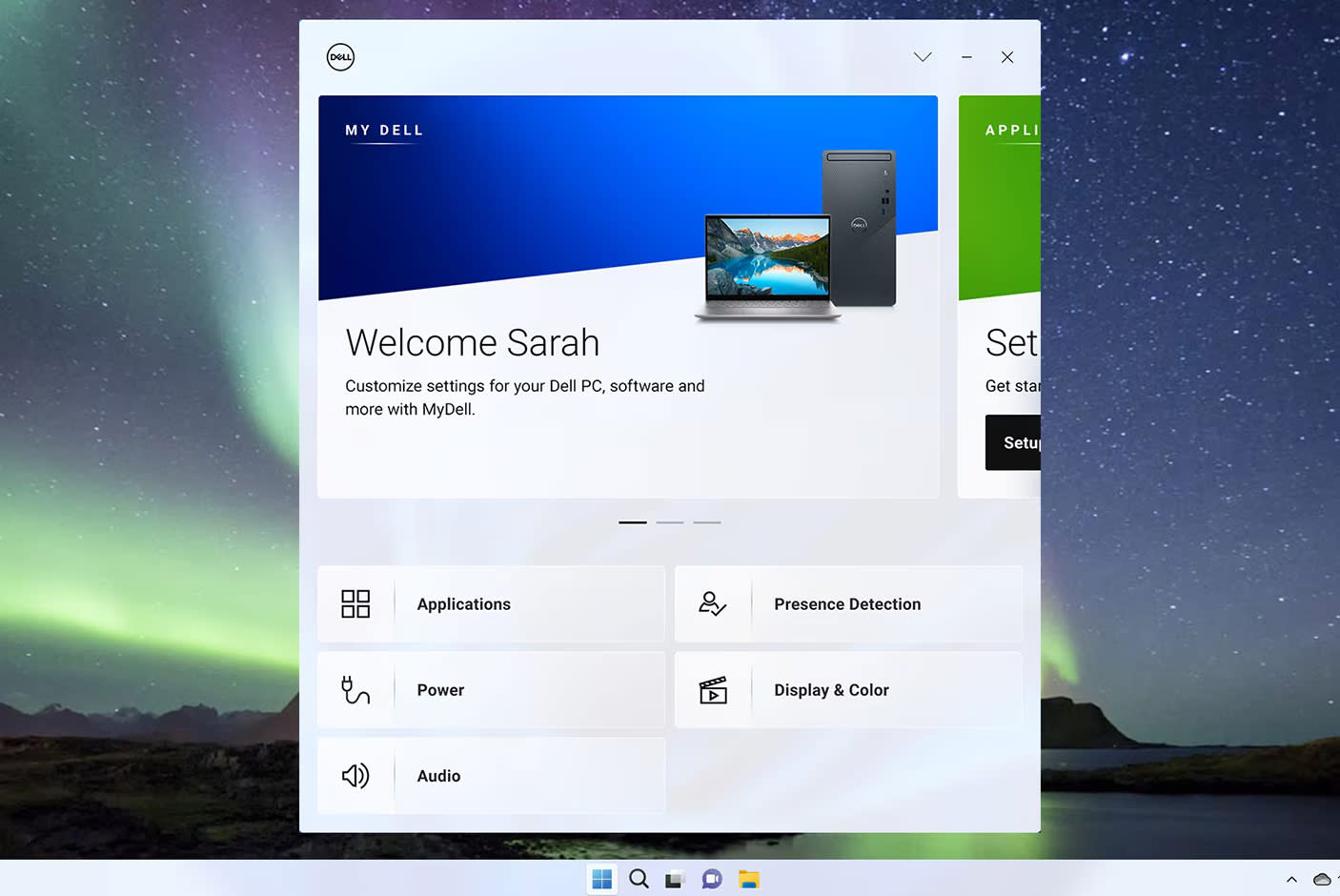Open the Start menu

[601, 879]
